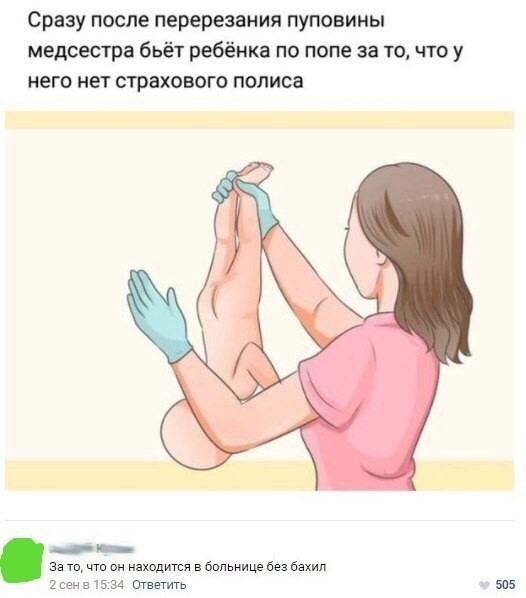Click the baby's feet in illustration
The image size is (526, 598).
256,172
